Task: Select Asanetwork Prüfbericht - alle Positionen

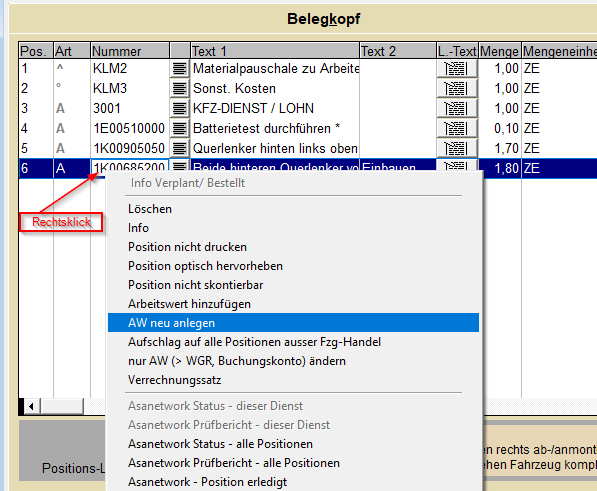Action: [293, 463]
